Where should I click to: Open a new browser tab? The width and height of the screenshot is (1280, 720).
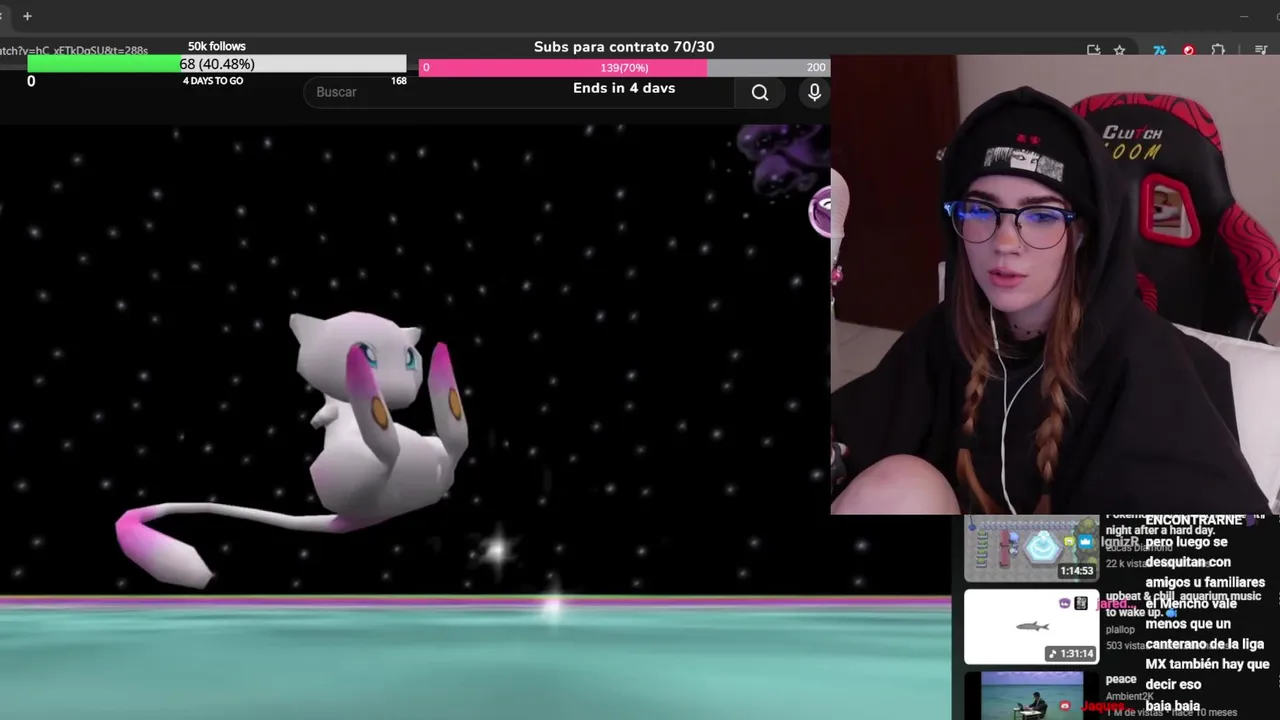point(27,16)
